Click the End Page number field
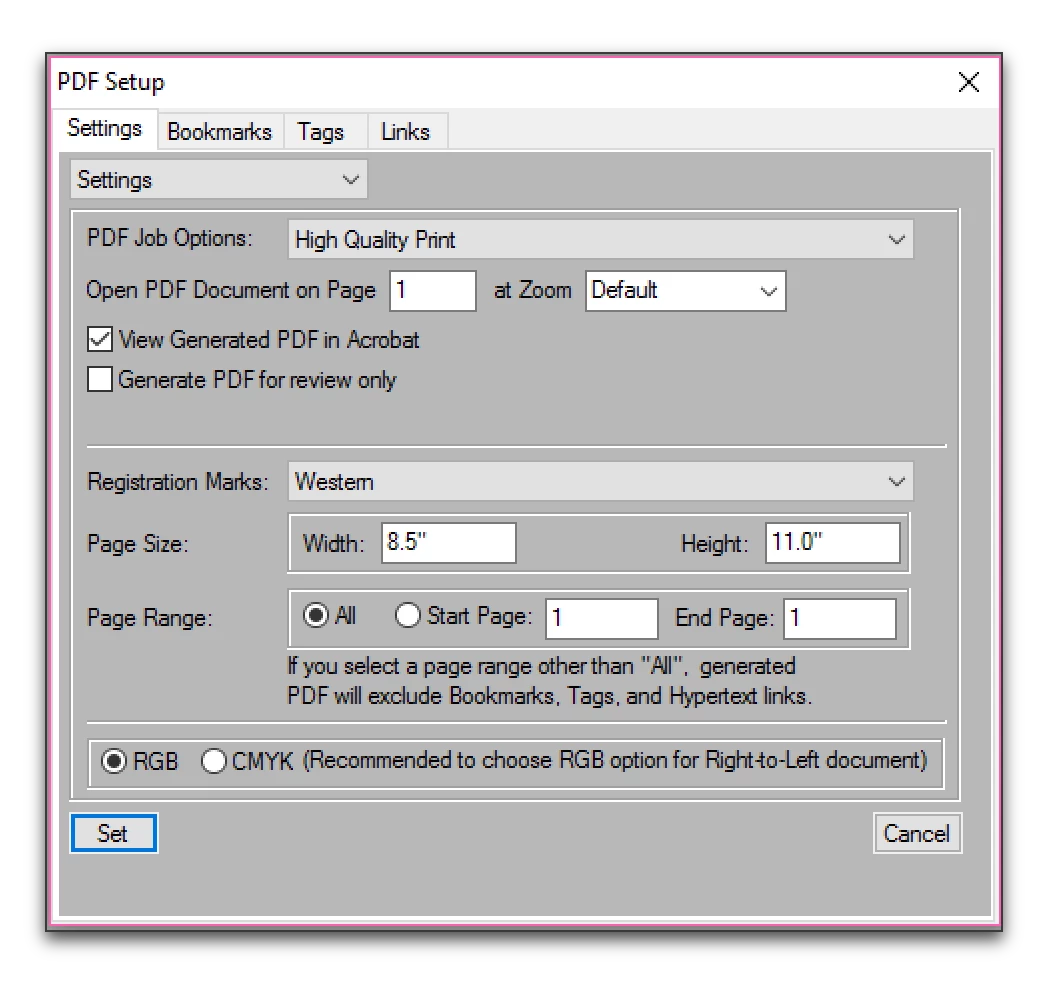This screenshot has height=984, width=1049. point(840,618)
